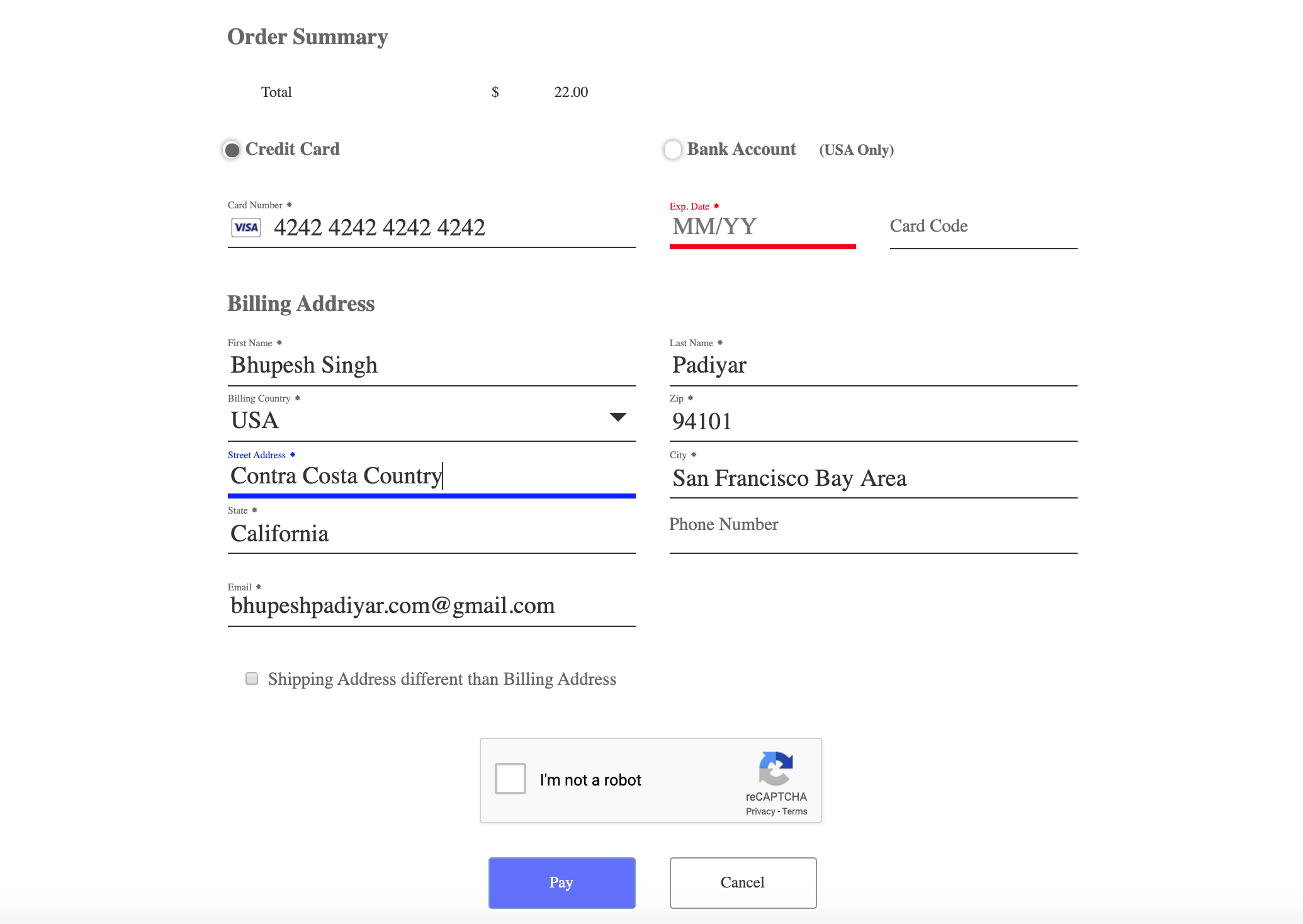Open the reCAPTCHA Privacy link

point(760,811)
